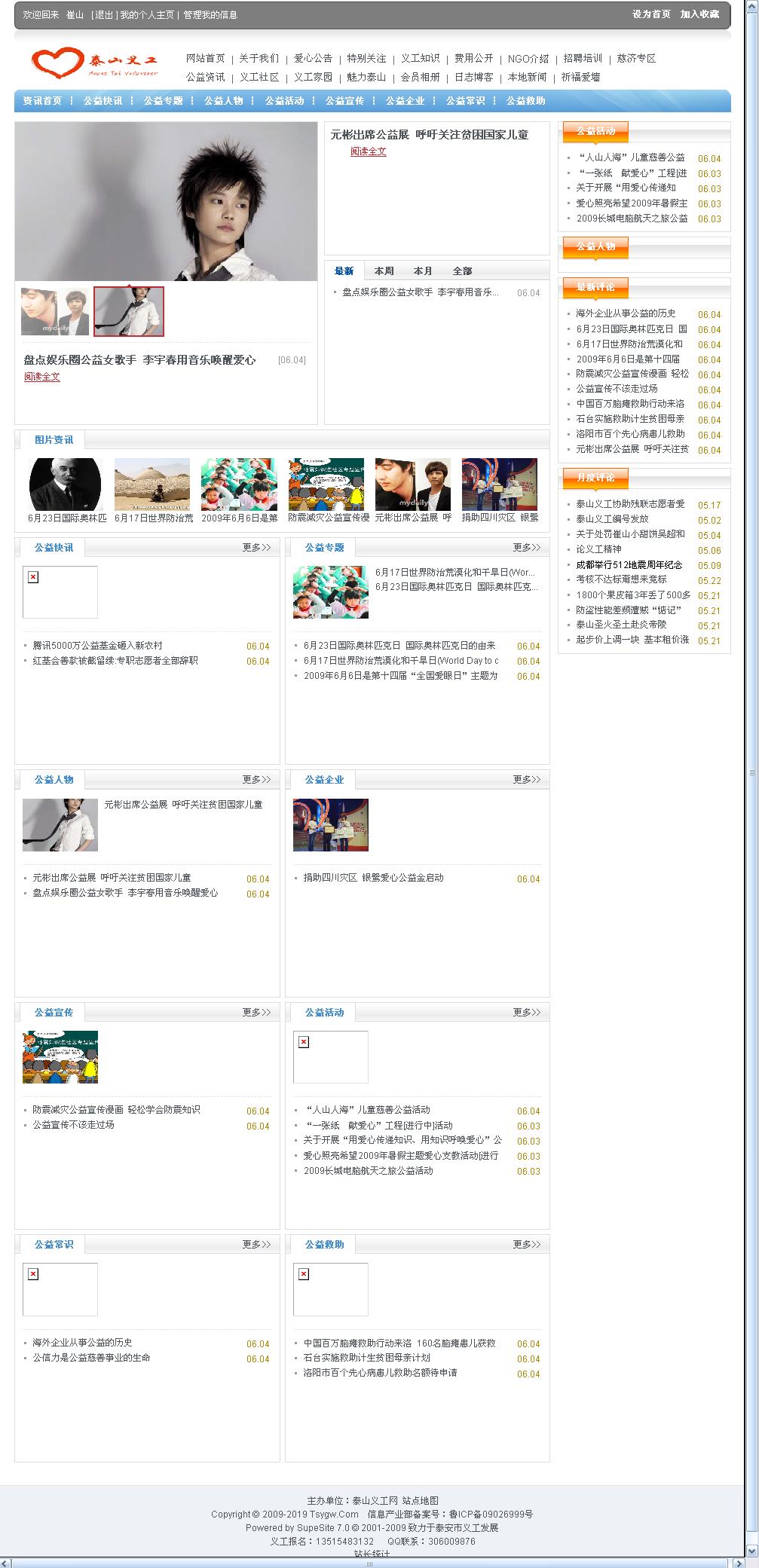This screenshot has width=759, height=1568.
Task: Click 阅读全文 under 盘点娱乐圈公益女歌手 headline
Action: click(x=41, y=377)
